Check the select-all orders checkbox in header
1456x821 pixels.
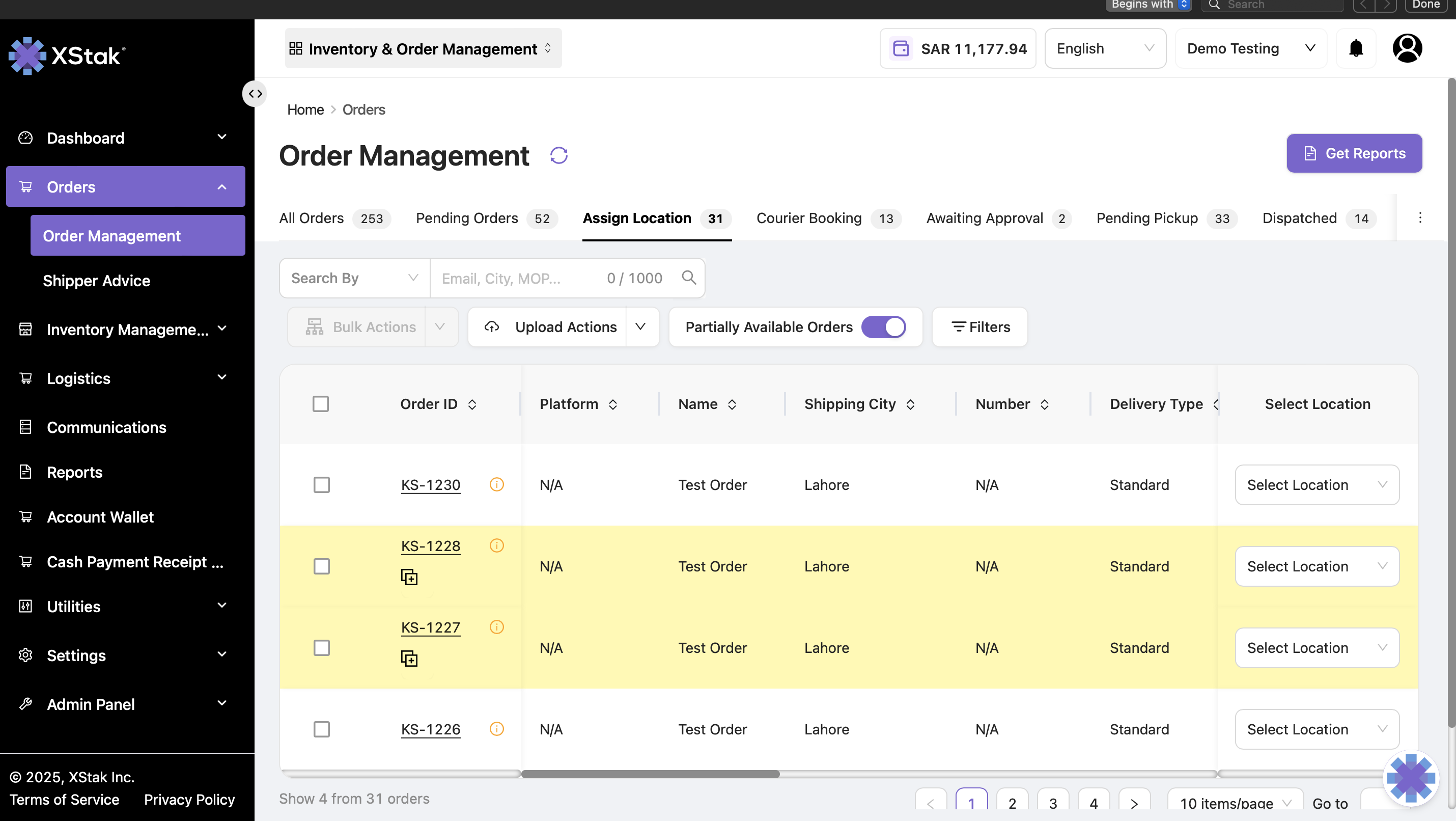point(321,404)
